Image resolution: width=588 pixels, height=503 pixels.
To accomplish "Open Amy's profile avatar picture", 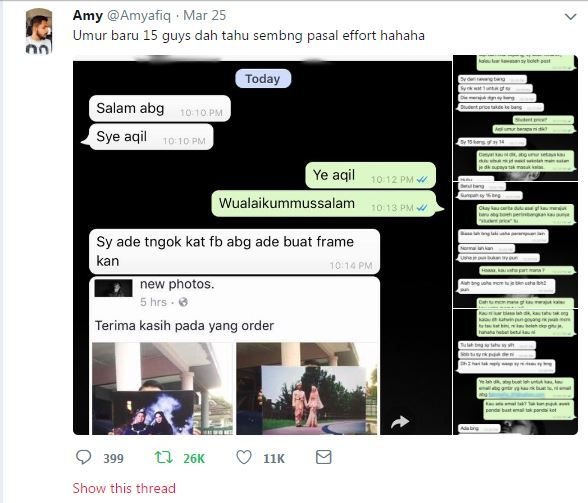I will point(39,31).
